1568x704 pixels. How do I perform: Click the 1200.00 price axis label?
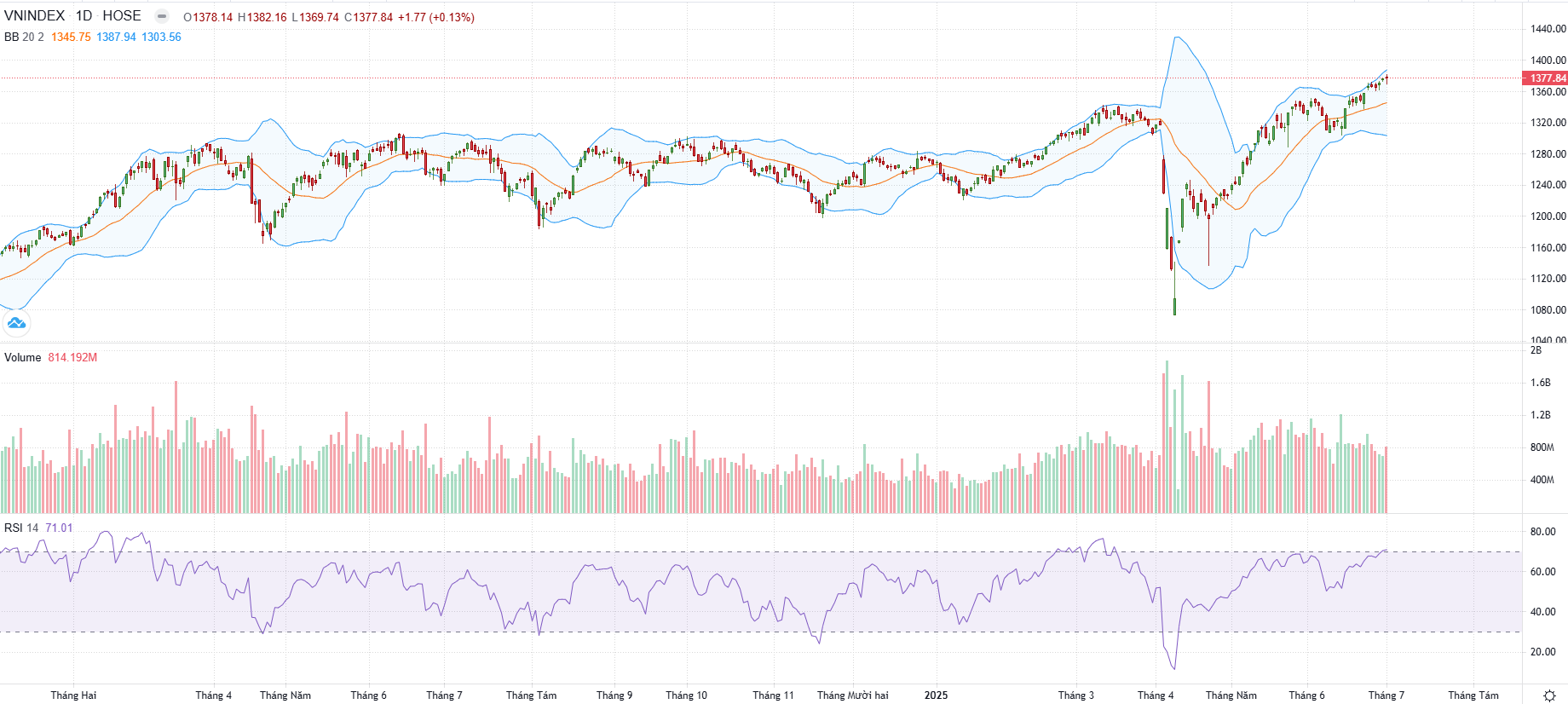click(x=1548, y=216)
